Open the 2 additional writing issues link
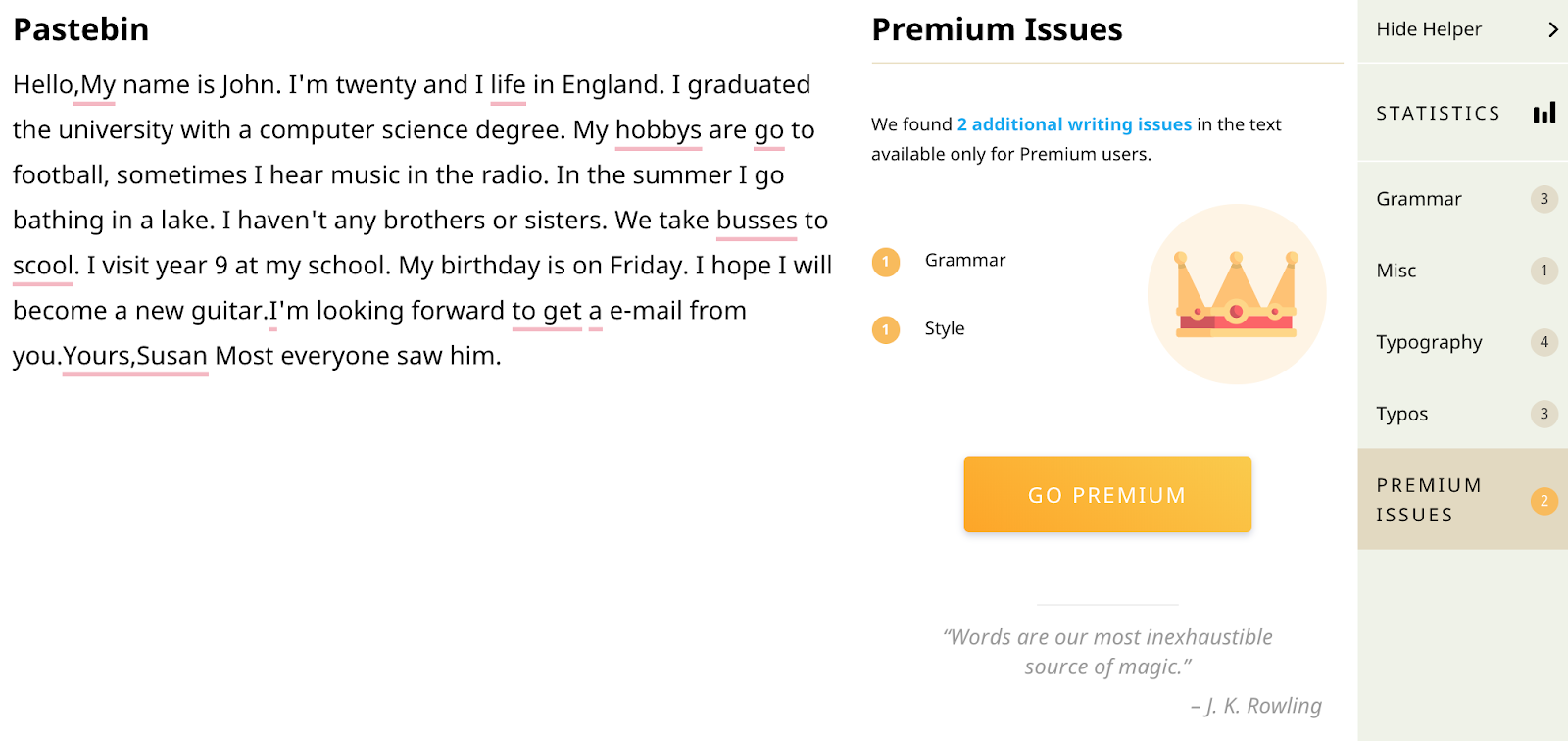 (1074, 124)
